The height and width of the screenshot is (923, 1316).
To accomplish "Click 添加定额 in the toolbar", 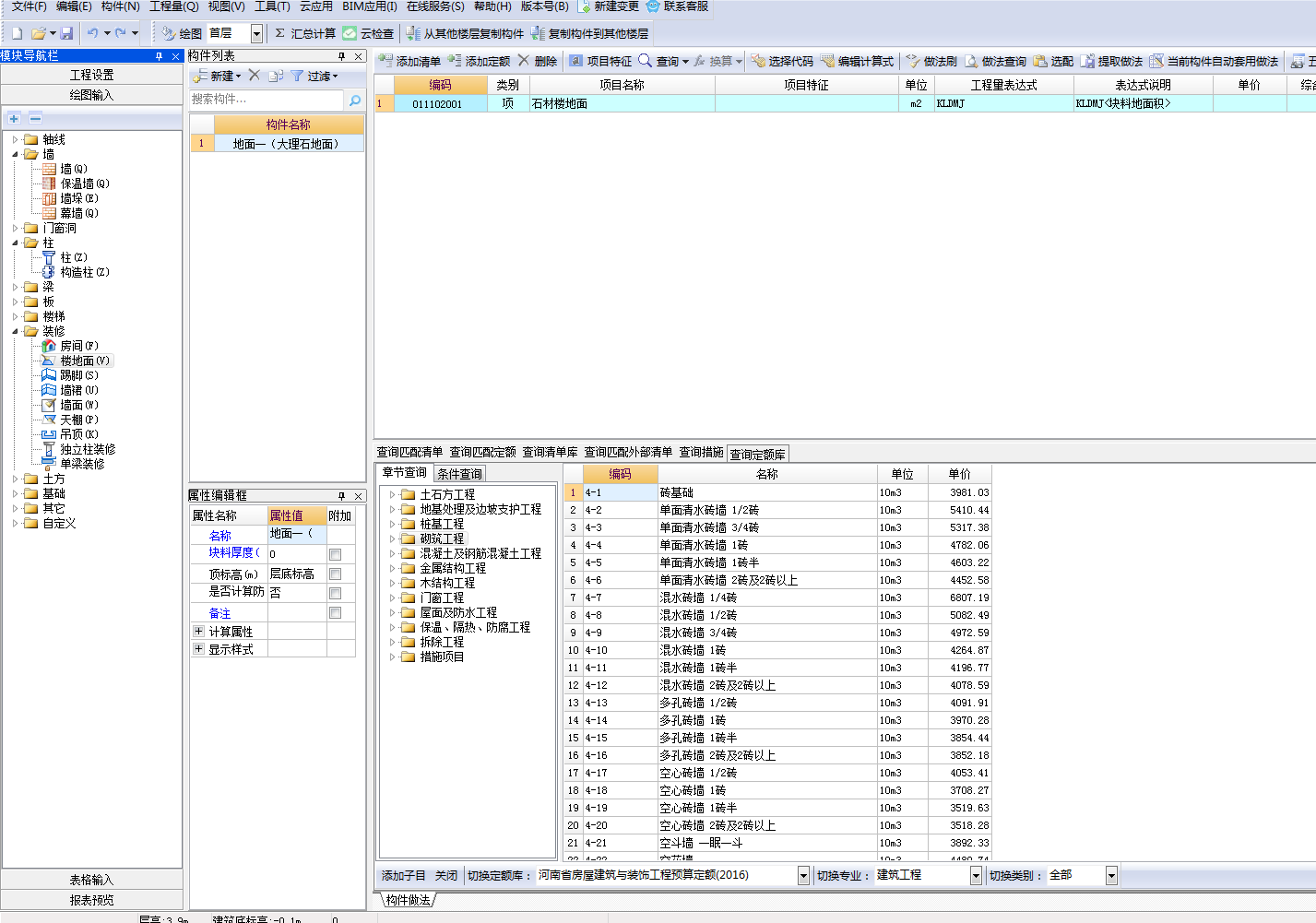I will (x=479, y=61).
